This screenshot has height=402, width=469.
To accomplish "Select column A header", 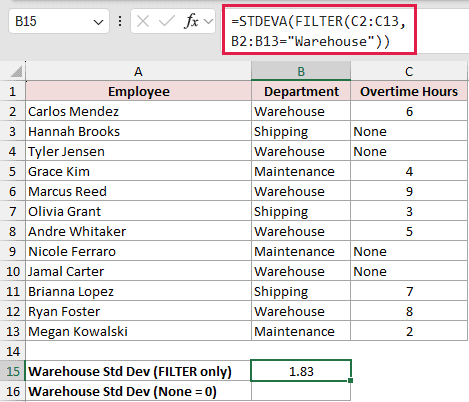I will (138, 71).
